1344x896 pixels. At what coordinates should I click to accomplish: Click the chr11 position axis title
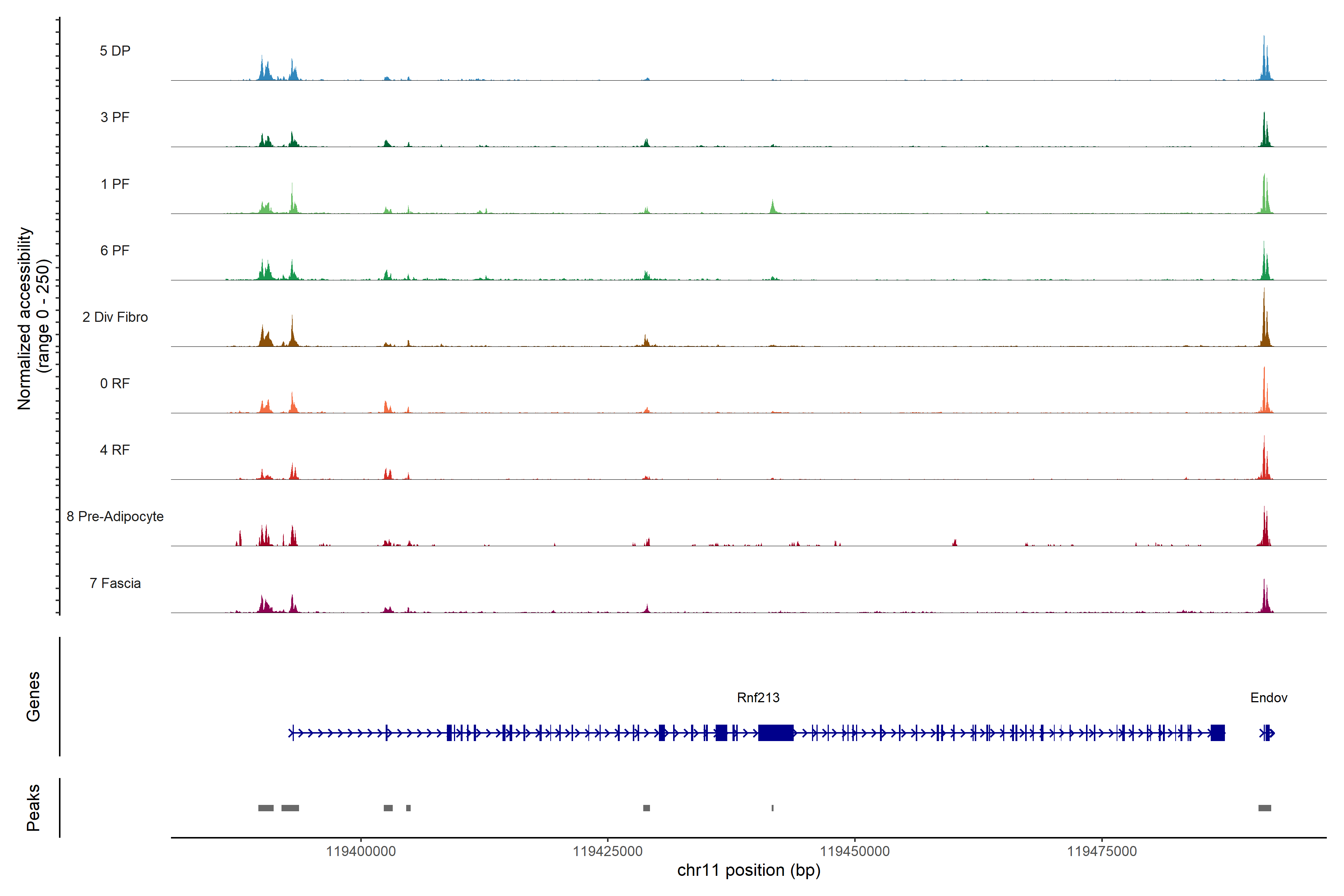[x=749, y=870]
